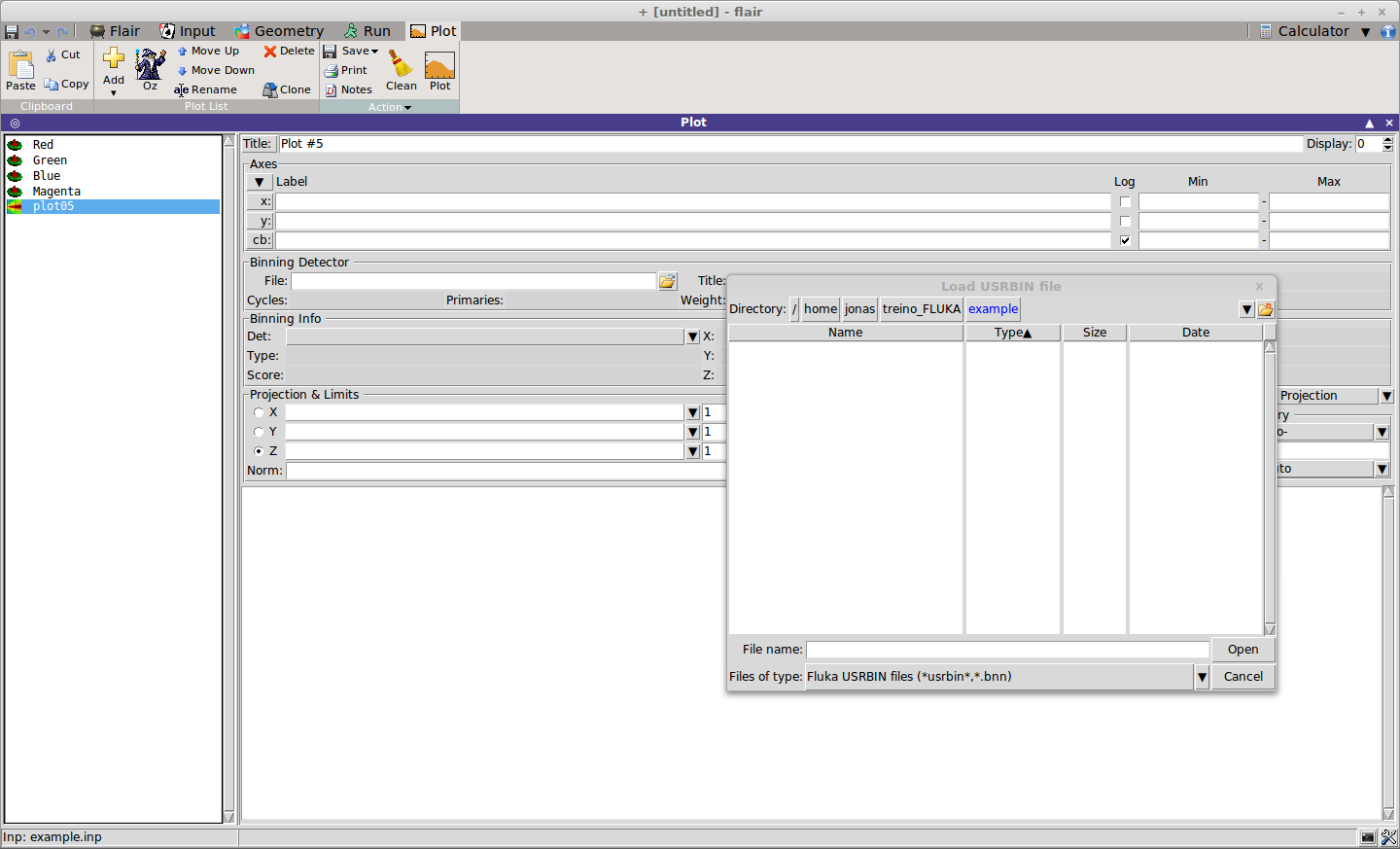Click the save disk icon in top bar
Screen dimensions: 1400x849
coord(12,32)
